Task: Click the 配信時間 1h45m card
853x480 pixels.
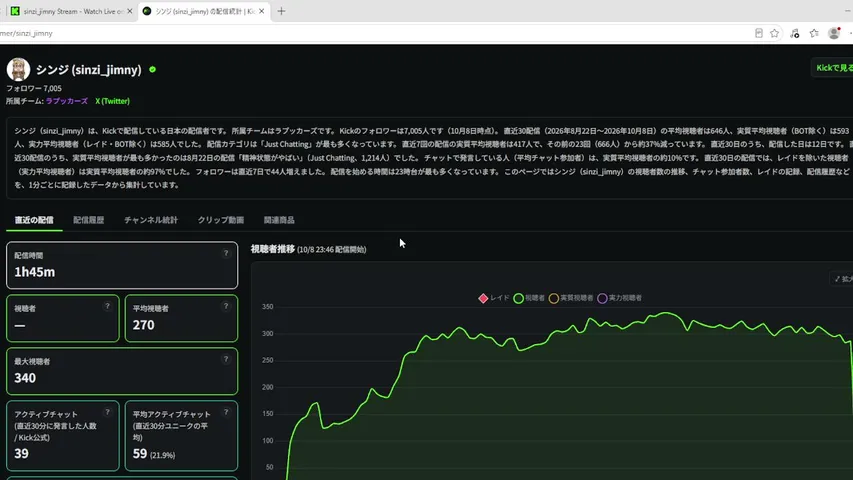Action: (x=122, y=266)
